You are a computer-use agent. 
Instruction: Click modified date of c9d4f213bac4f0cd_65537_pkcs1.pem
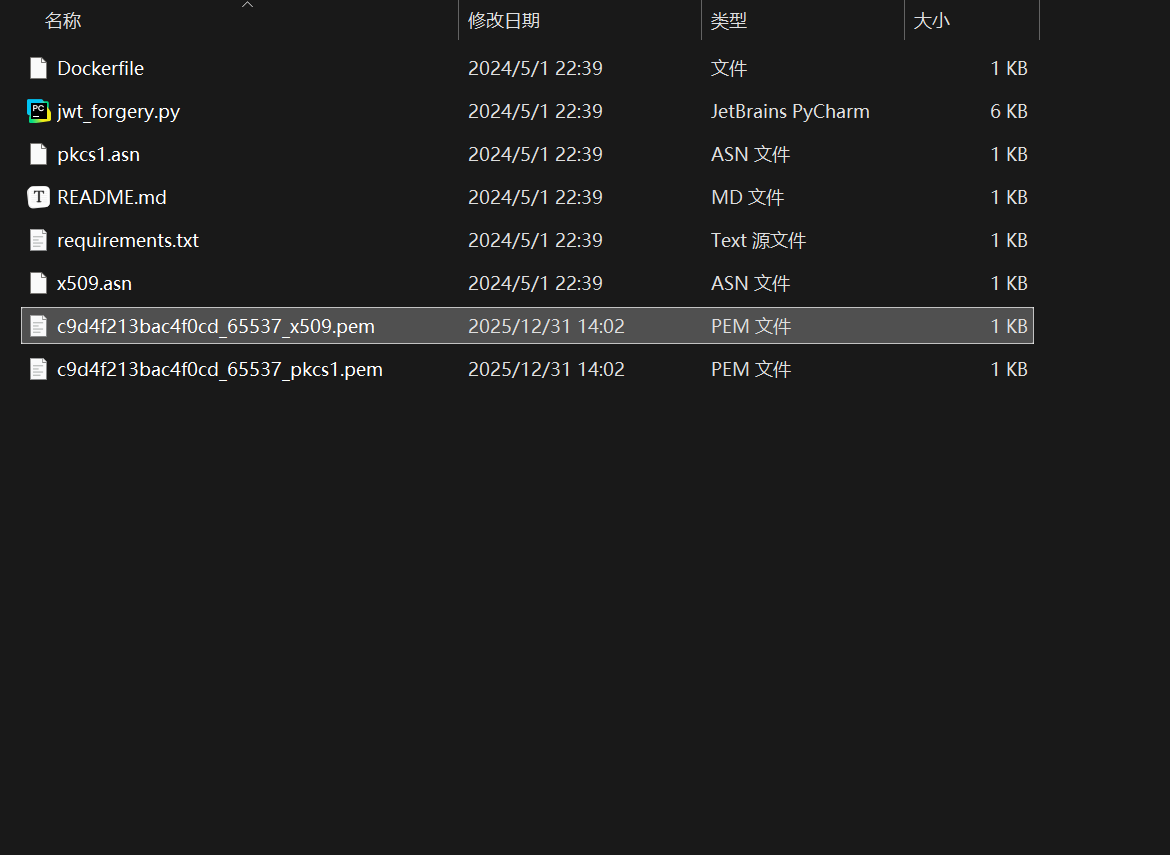pos(546,369)
